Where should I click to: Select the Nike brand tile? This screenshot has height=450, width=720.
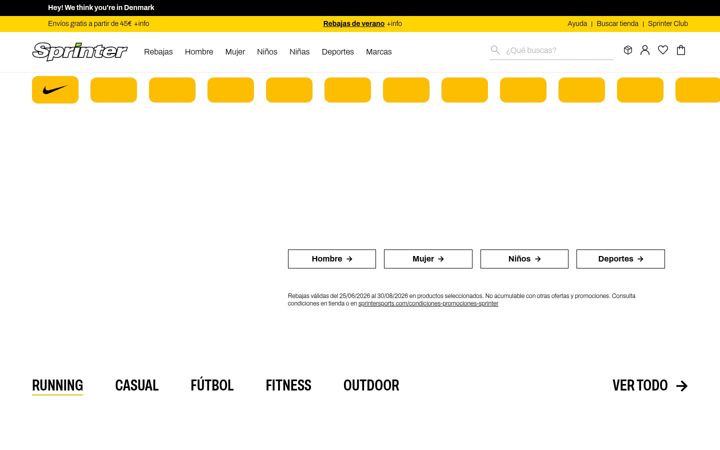pos(55,90)
